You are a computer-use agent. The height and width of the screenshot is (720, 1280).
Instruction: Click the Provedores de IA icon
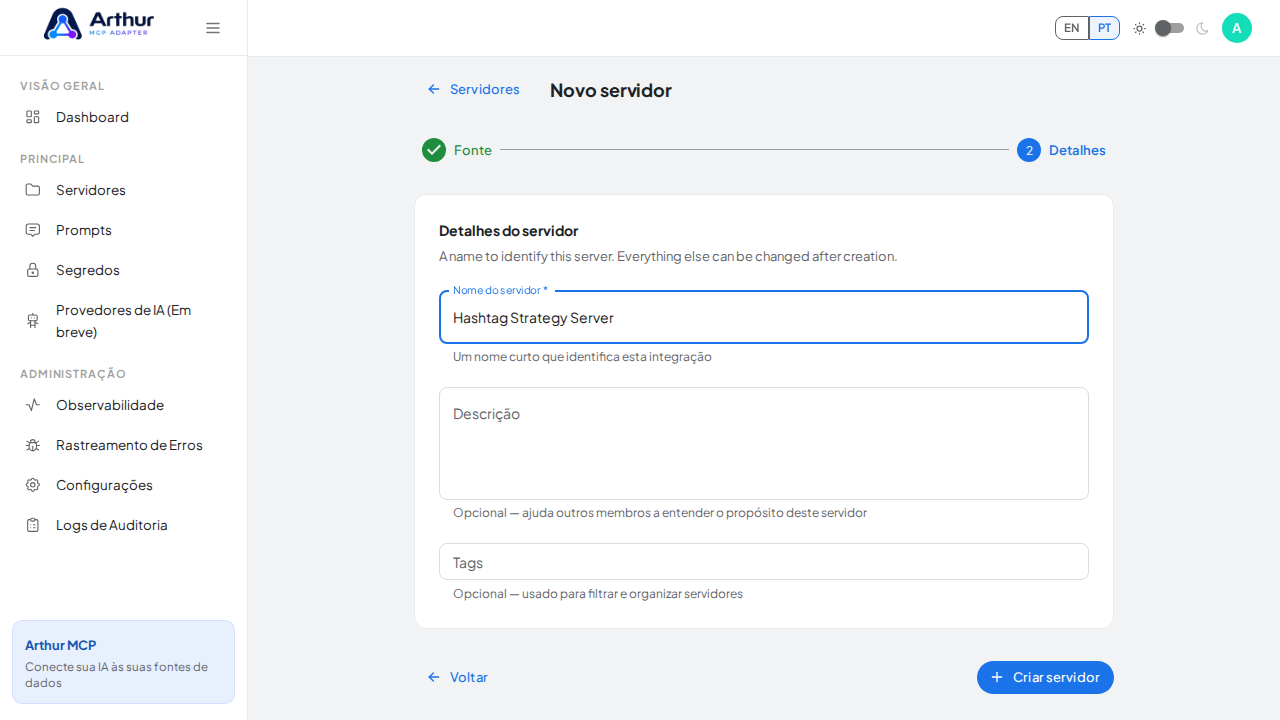(x=33, y=321)
